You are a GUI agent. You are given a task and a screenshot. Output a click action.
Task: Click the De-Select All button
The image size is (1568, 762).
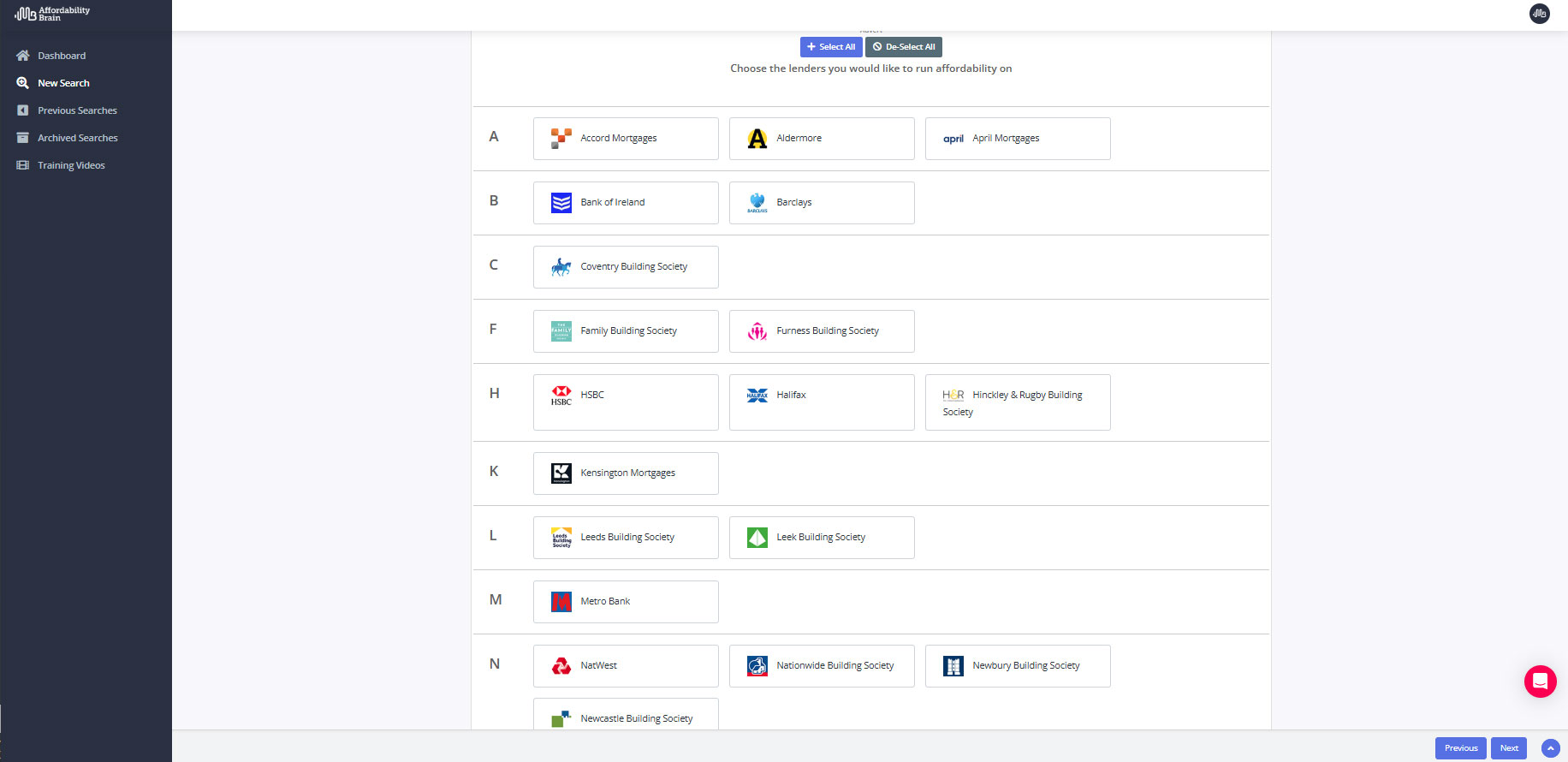coord(904,47)
